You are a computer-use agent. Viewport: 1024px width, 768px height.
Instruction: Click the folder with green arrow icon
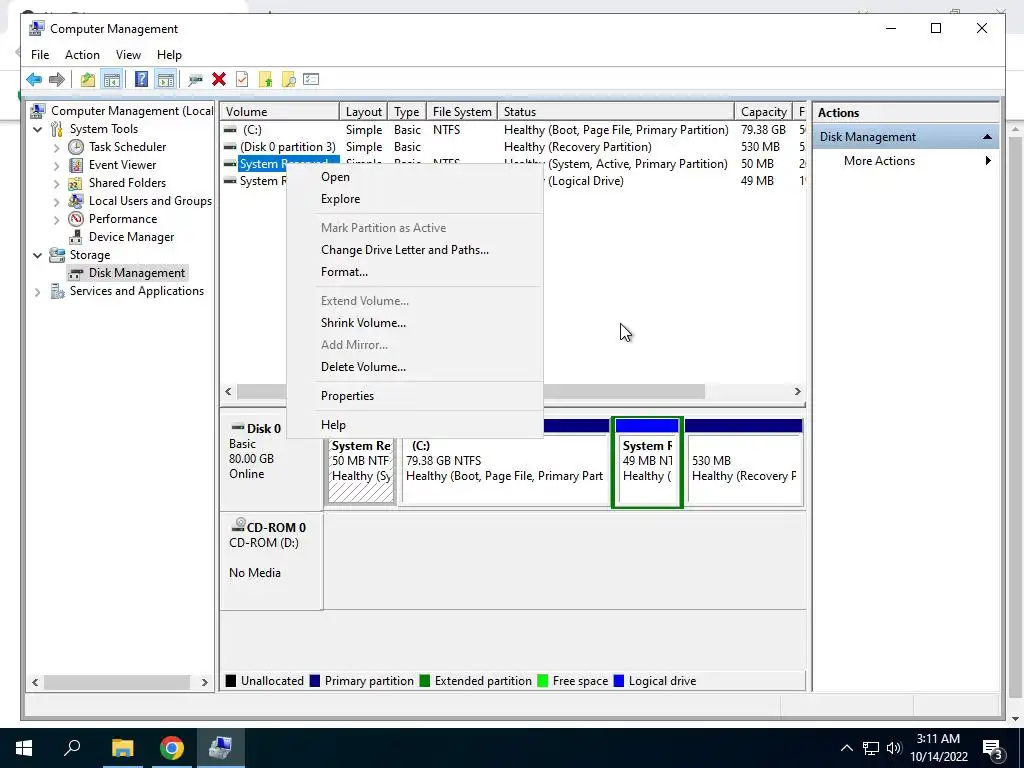(265, 80)
